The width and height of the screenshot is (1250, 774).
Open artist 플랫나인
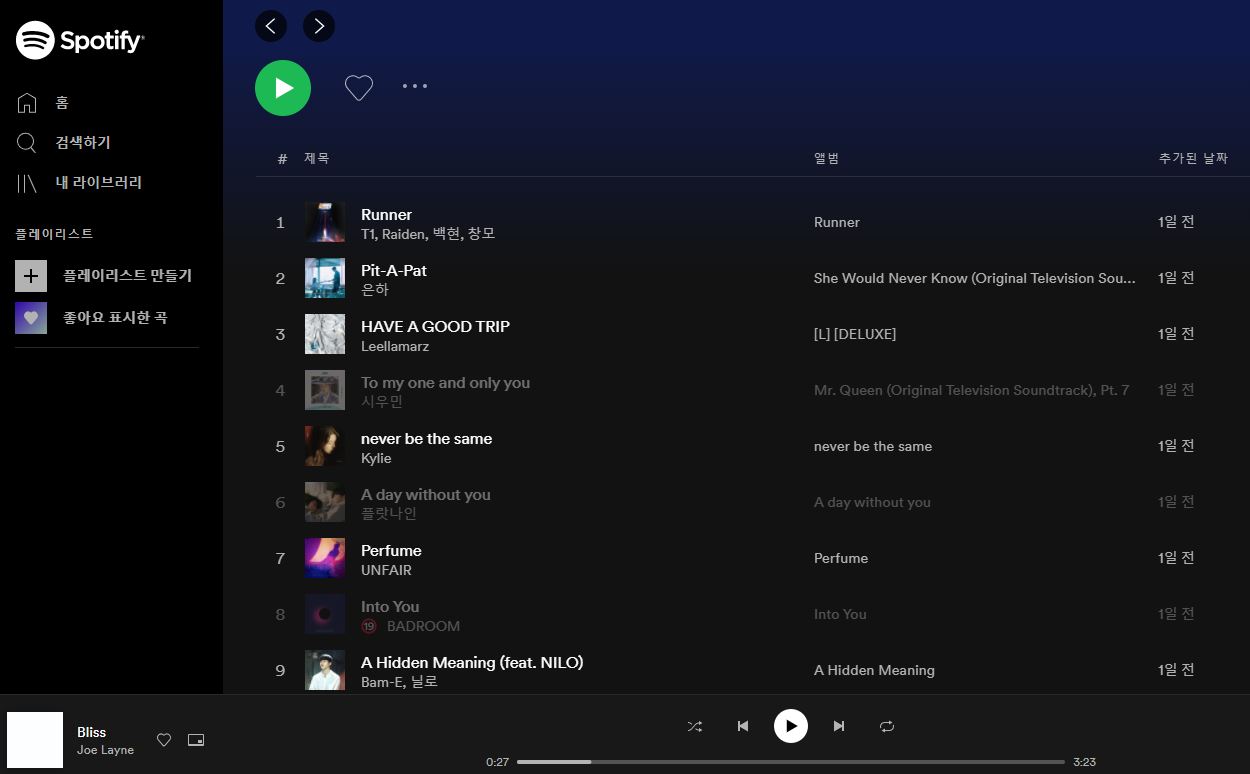point(389,514)
